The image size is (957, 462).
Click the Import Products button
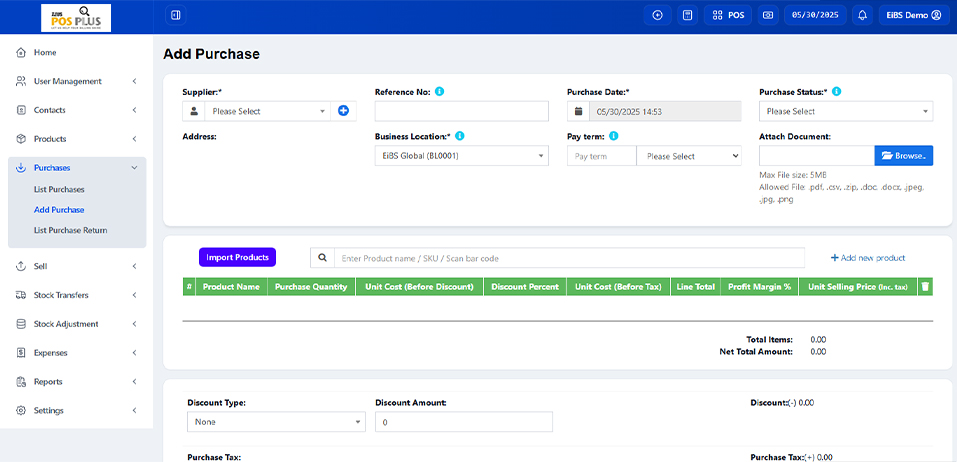(237, 257)
